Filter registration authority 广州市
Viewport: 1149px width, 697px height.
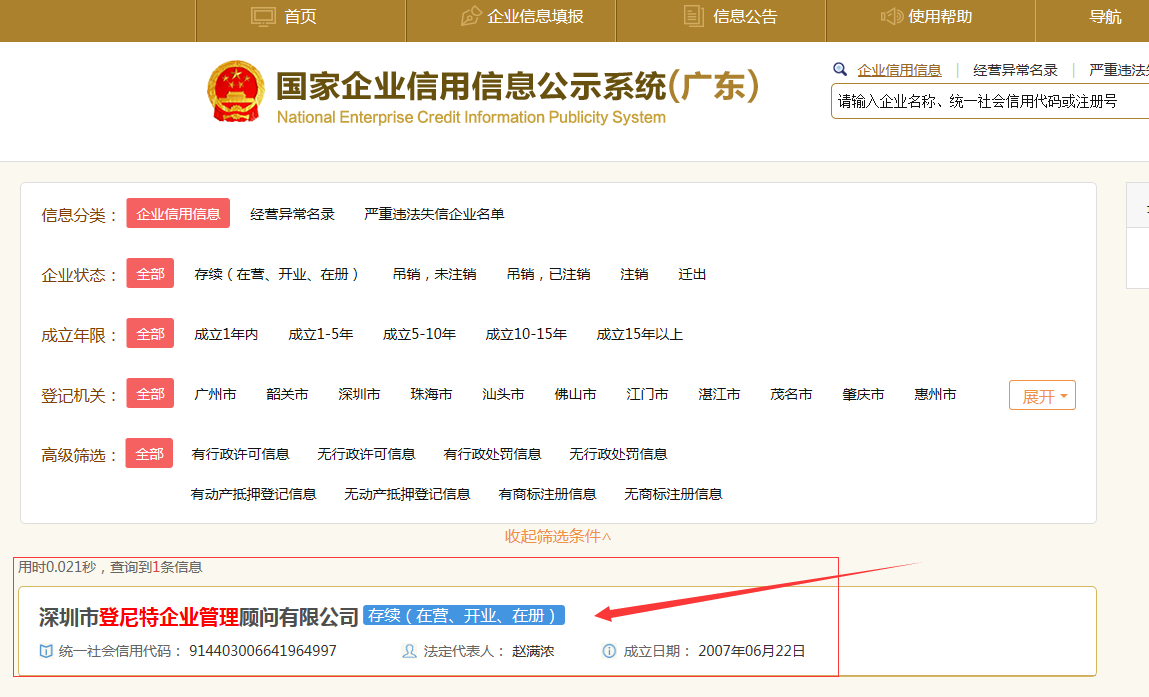(x=215, y=394)
